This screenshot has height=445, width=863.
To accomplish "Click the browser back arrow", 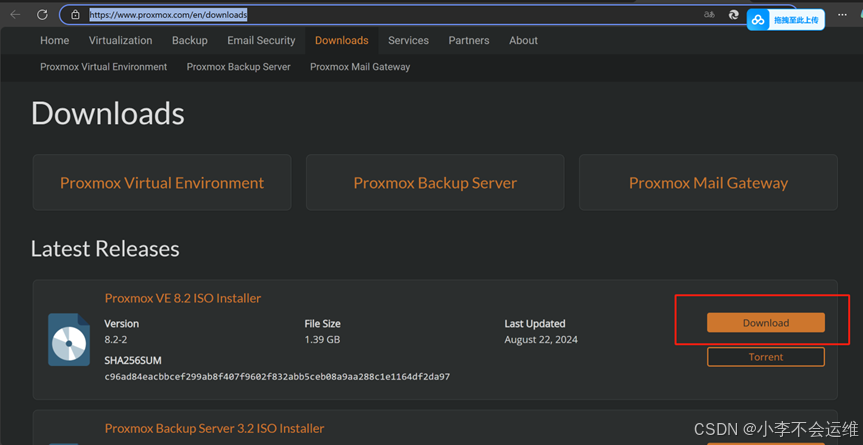I will point(15,15).
